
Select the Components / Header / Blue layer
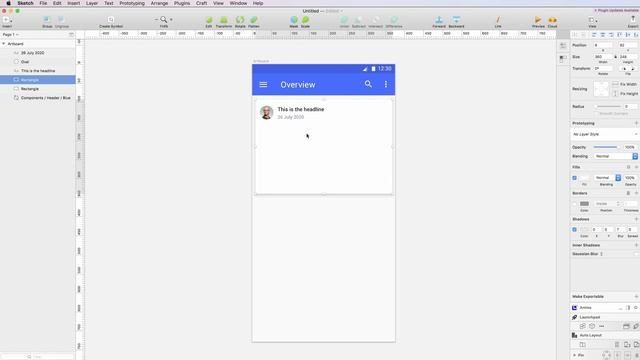click(38, 98)
